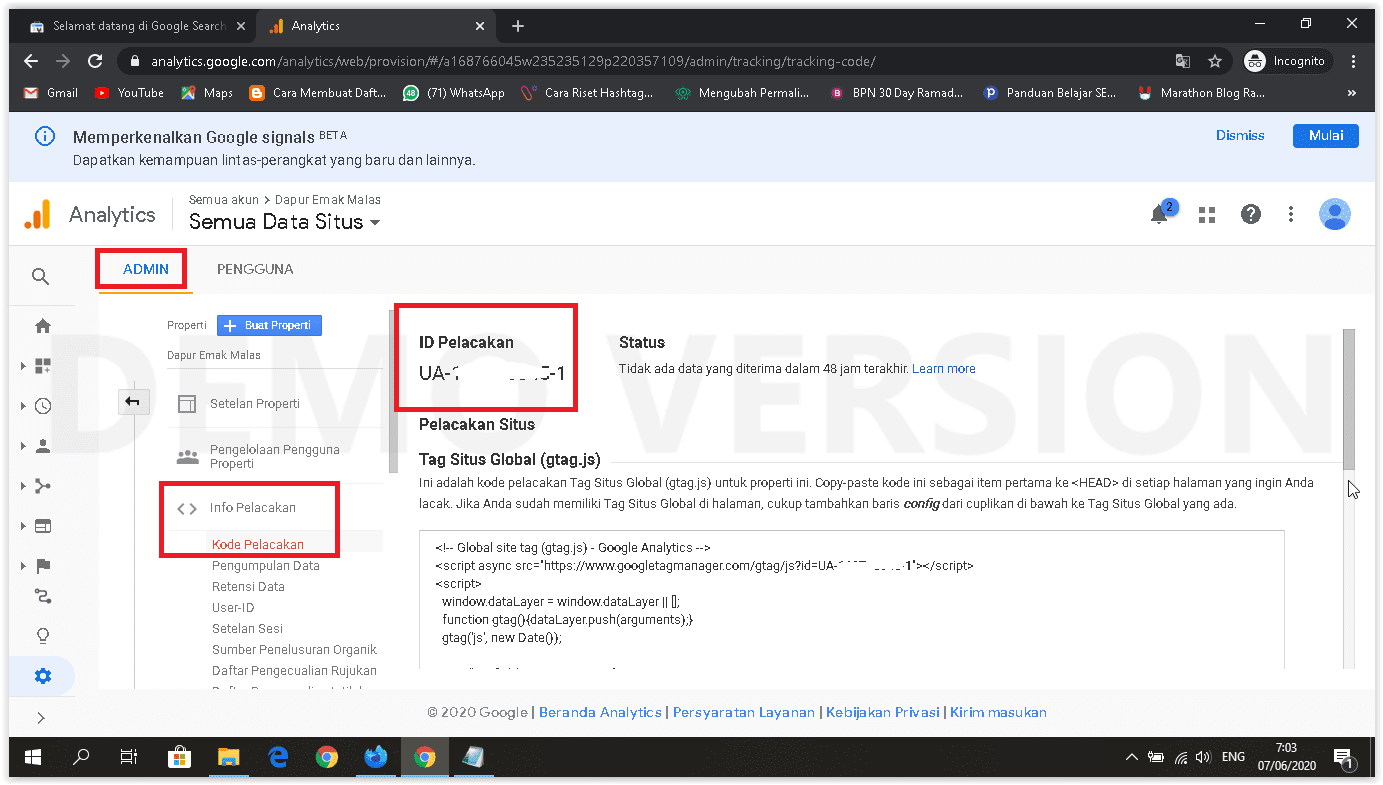Open Retensi Data
This screenshot has height=785, width=1383.
[248, 587]
